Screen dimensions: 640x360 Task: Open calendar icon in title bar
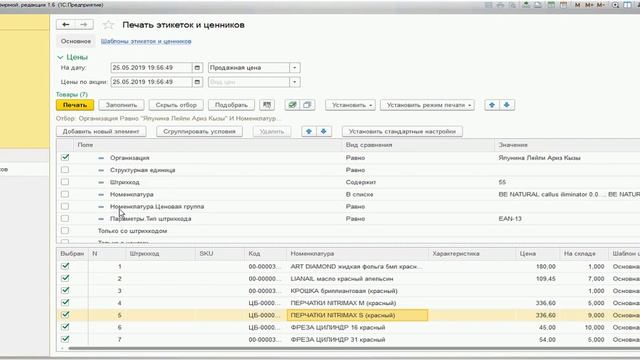(x=563, y=5)
